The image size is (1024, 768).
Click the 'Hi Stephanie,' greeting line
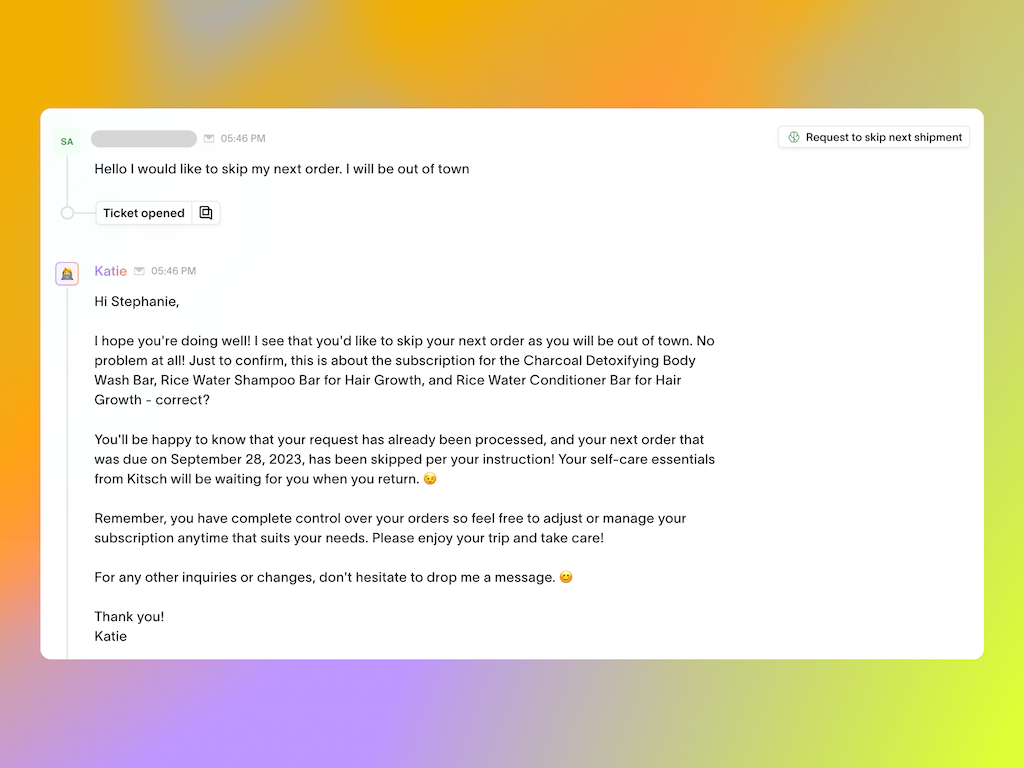pyautogui.click(x=137, y=301)
